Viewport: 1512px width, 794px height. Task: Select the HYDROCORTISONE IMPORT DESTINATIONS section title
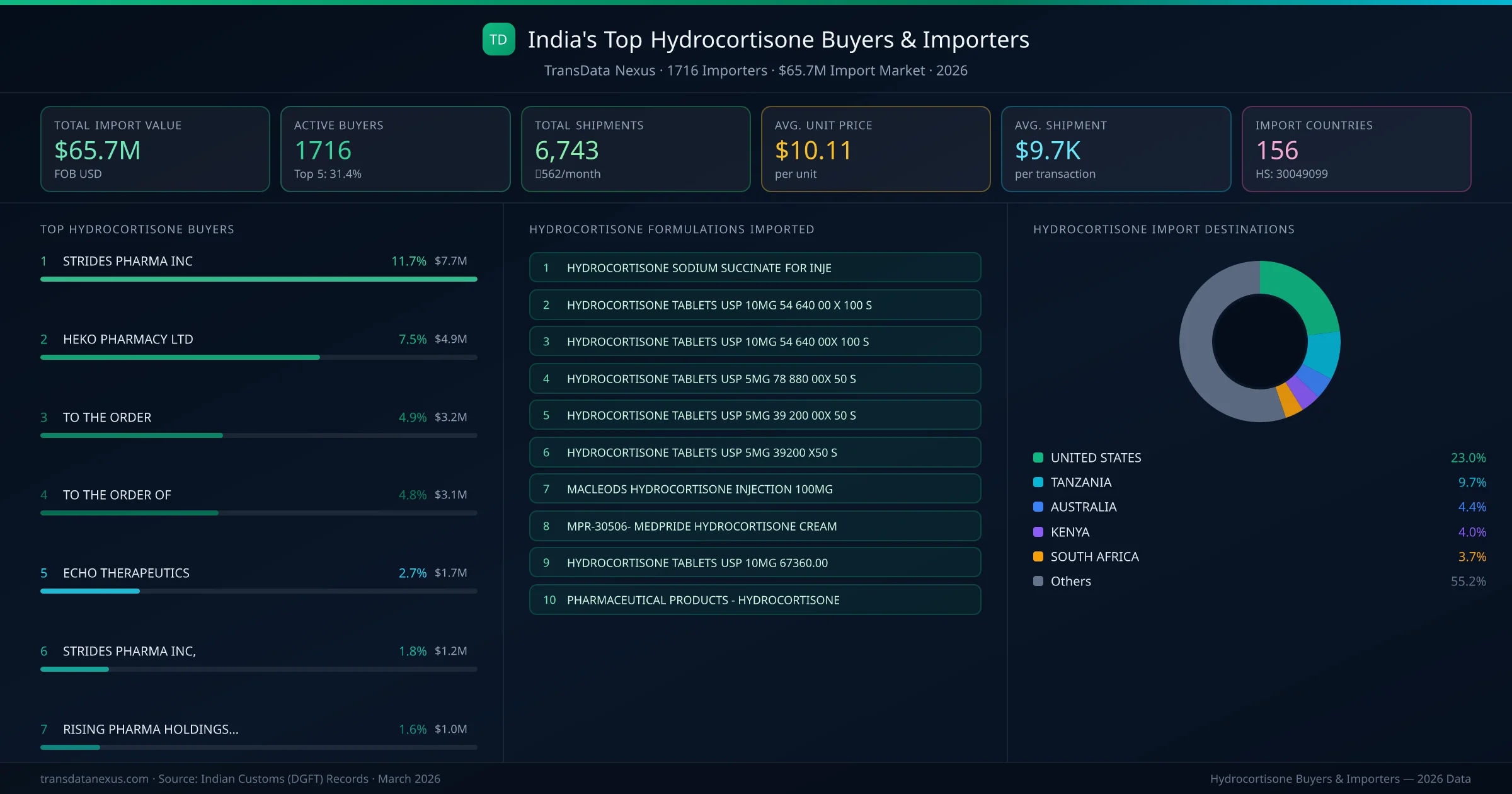coord(1164,229)
